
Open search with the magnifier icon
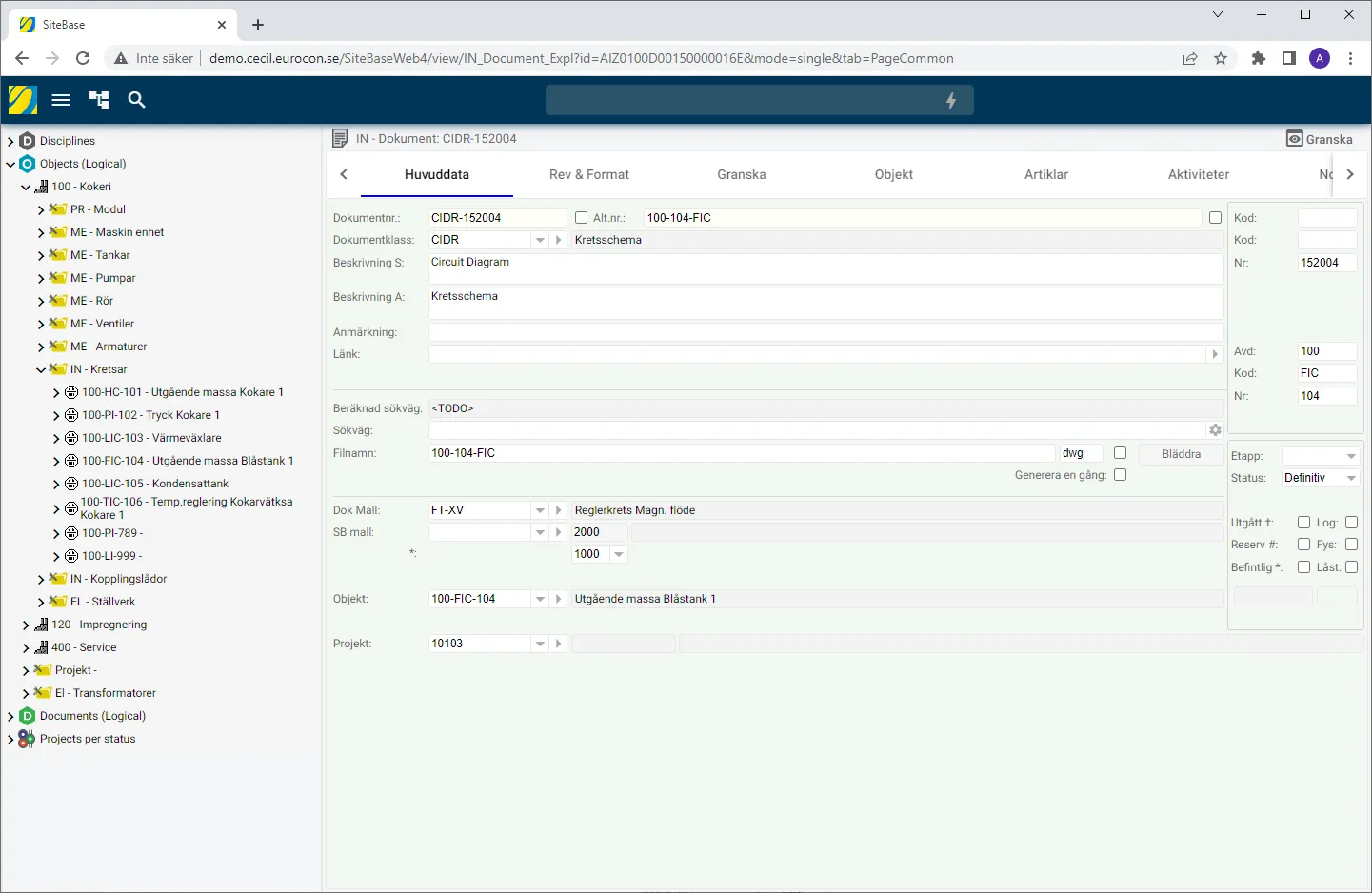pos(137,100)
